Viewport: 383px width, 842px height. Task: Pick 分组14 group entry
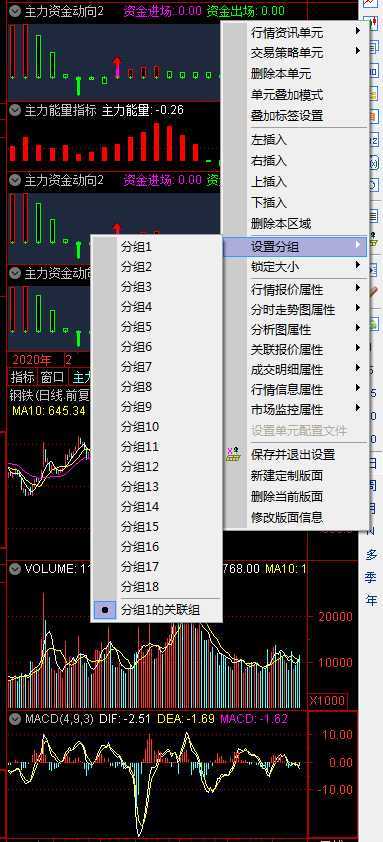click(157, 506)
